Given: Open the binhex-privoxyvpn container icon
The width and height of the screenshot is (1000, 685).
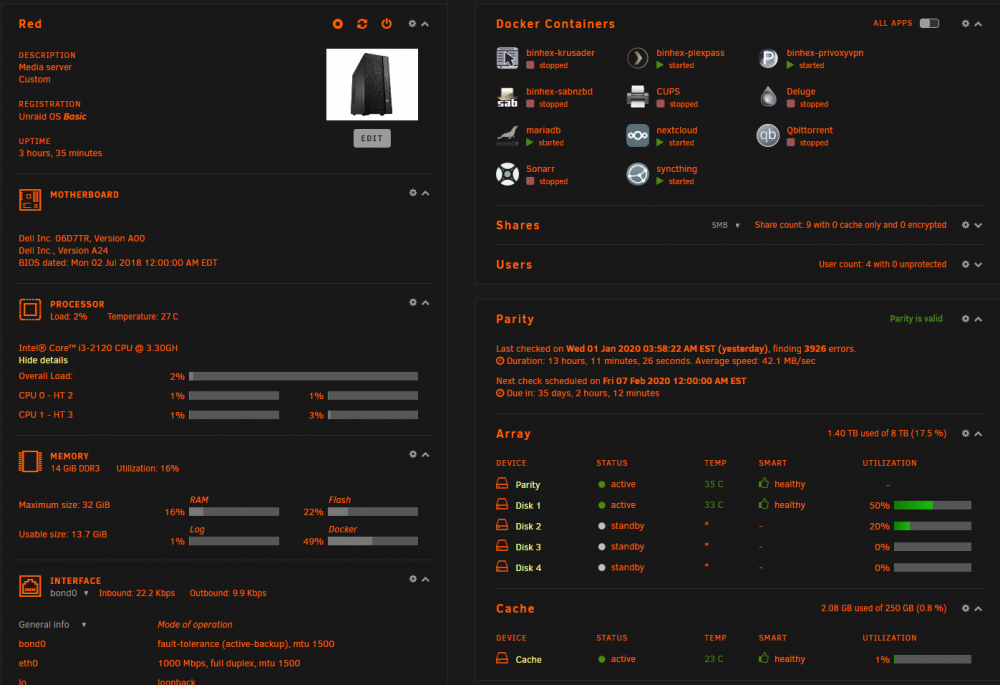Looking at the screenshot, I should click(x=768, y=58).
